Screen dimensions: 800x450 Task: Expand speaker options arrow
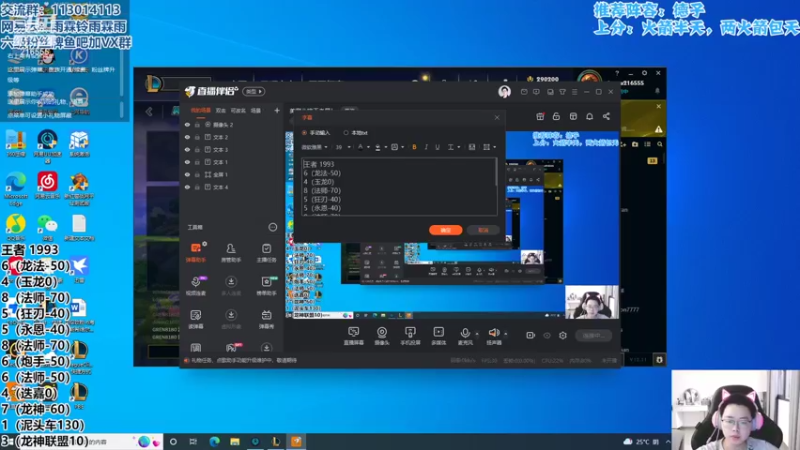pyautogui.click(x=506, y=334)
